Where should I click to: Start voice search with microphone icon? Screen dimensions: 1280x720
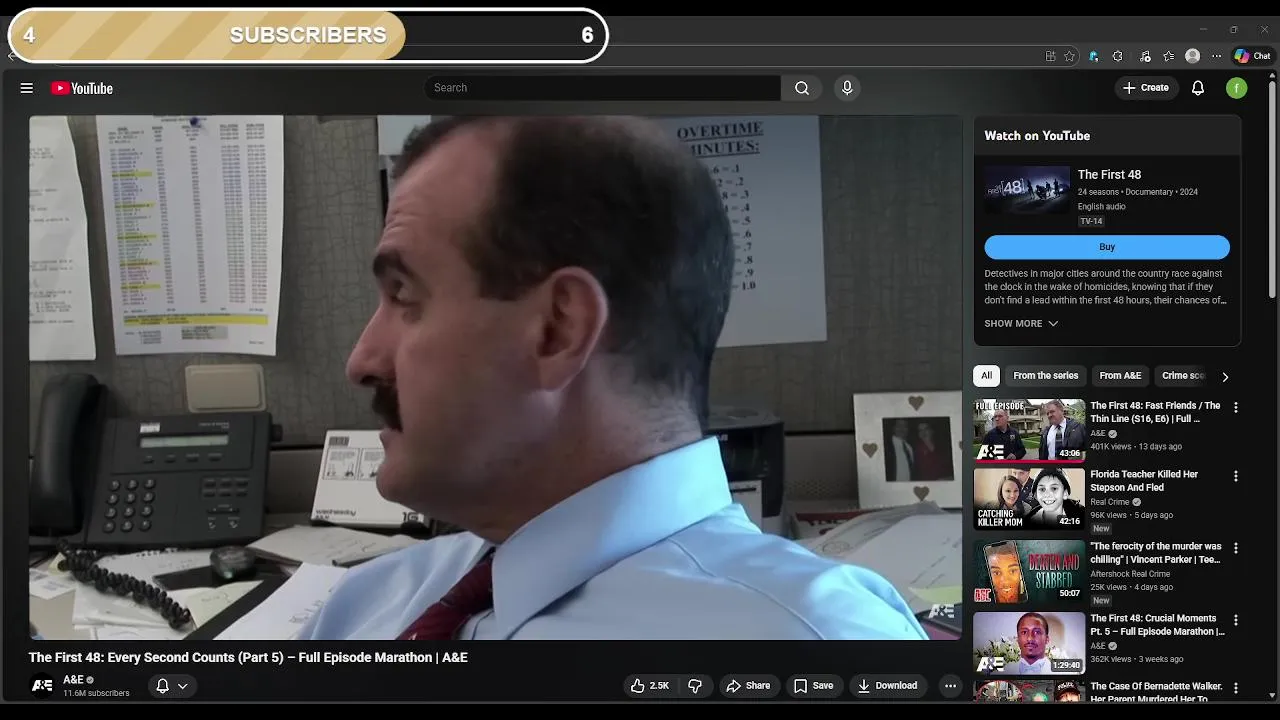847,88
